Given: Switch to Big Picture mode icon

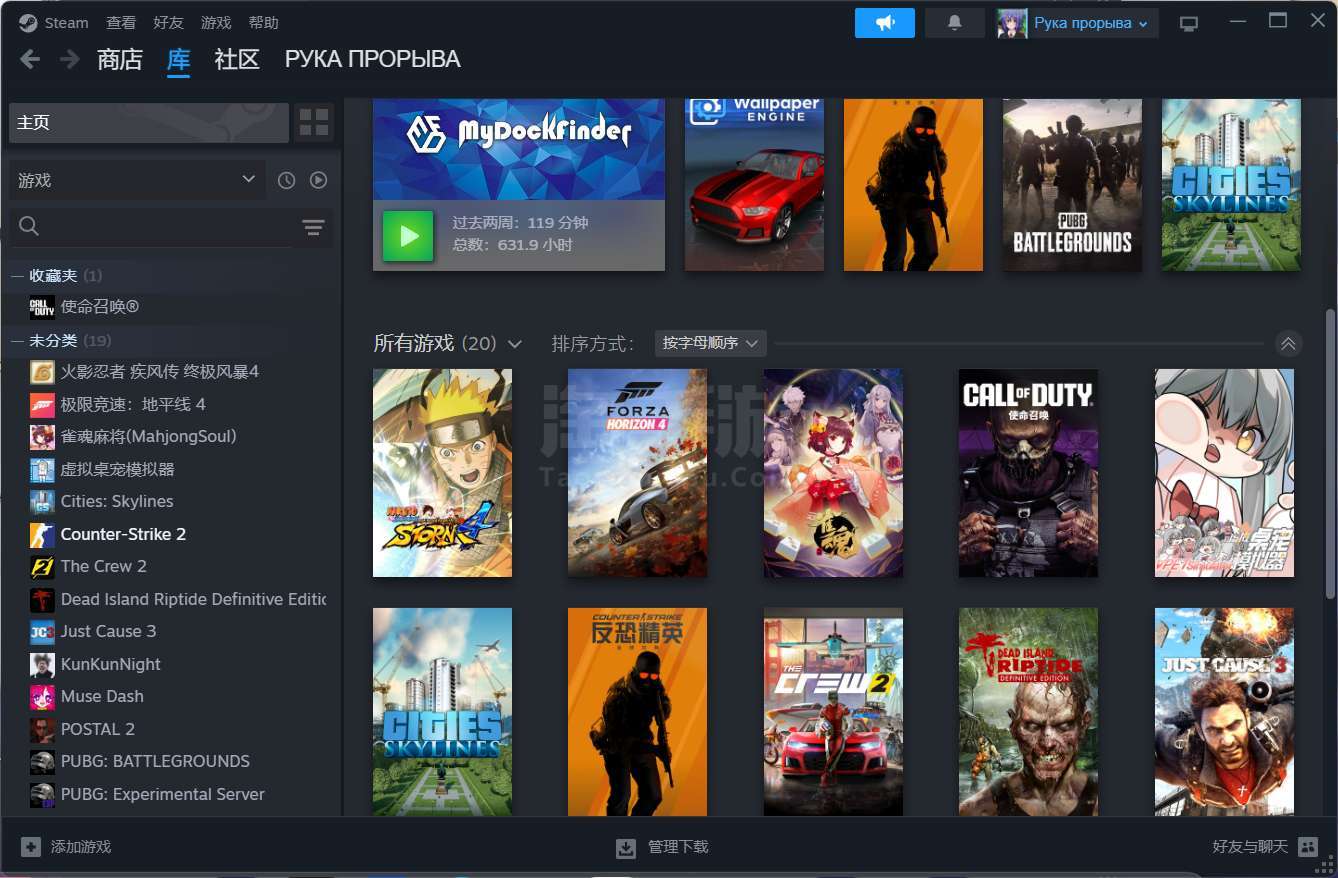Looking at the screenshot, I should [1189, 23].
